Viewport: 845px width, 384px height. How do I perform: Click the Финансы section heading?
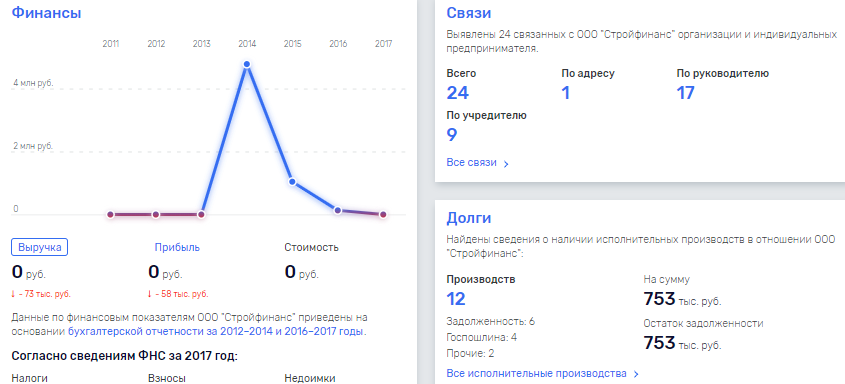coord(46,13)
